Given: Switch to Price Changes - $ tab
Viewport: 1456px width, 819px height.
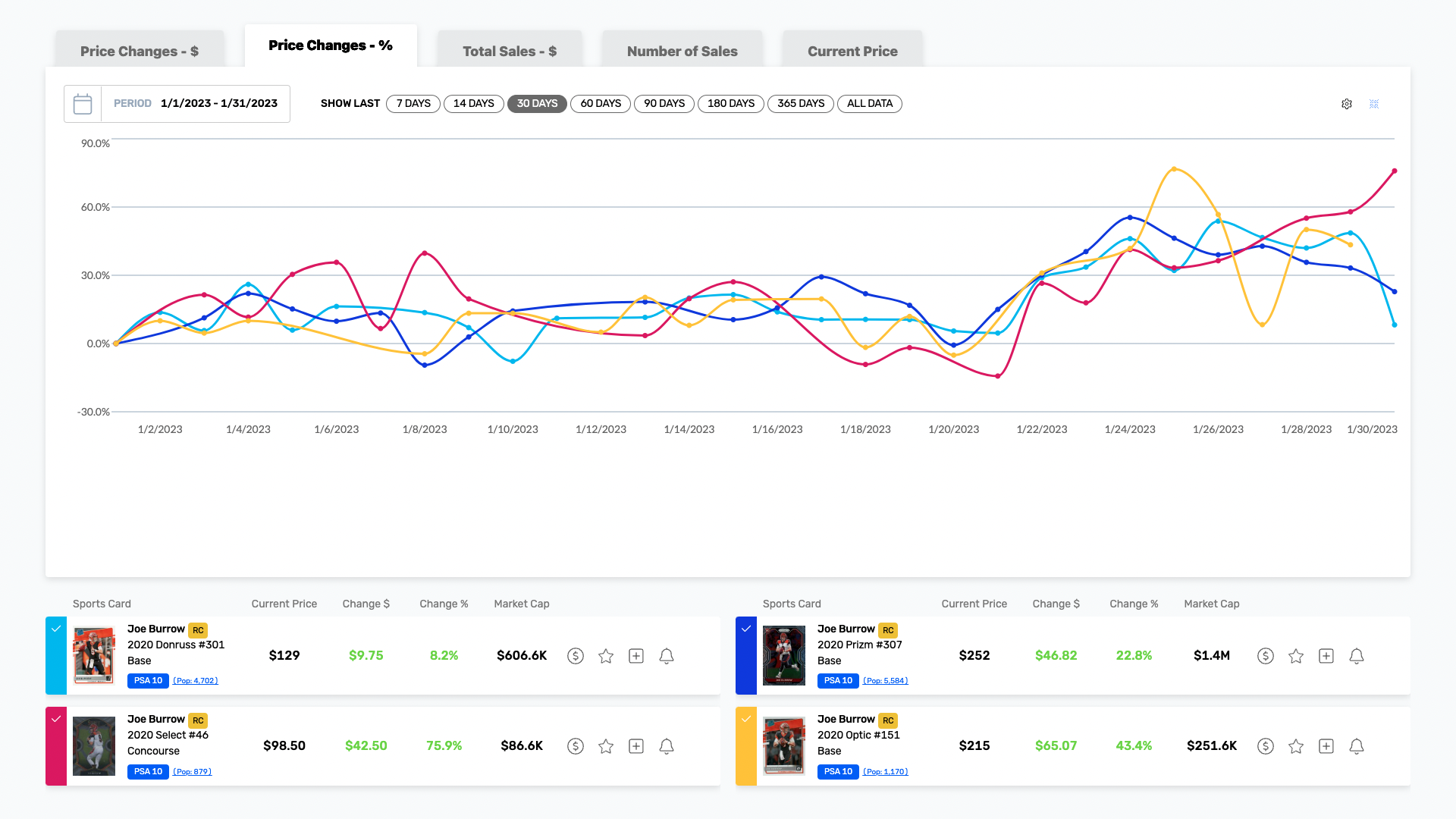Looking at the screenshot, I should tap(140, 51).
